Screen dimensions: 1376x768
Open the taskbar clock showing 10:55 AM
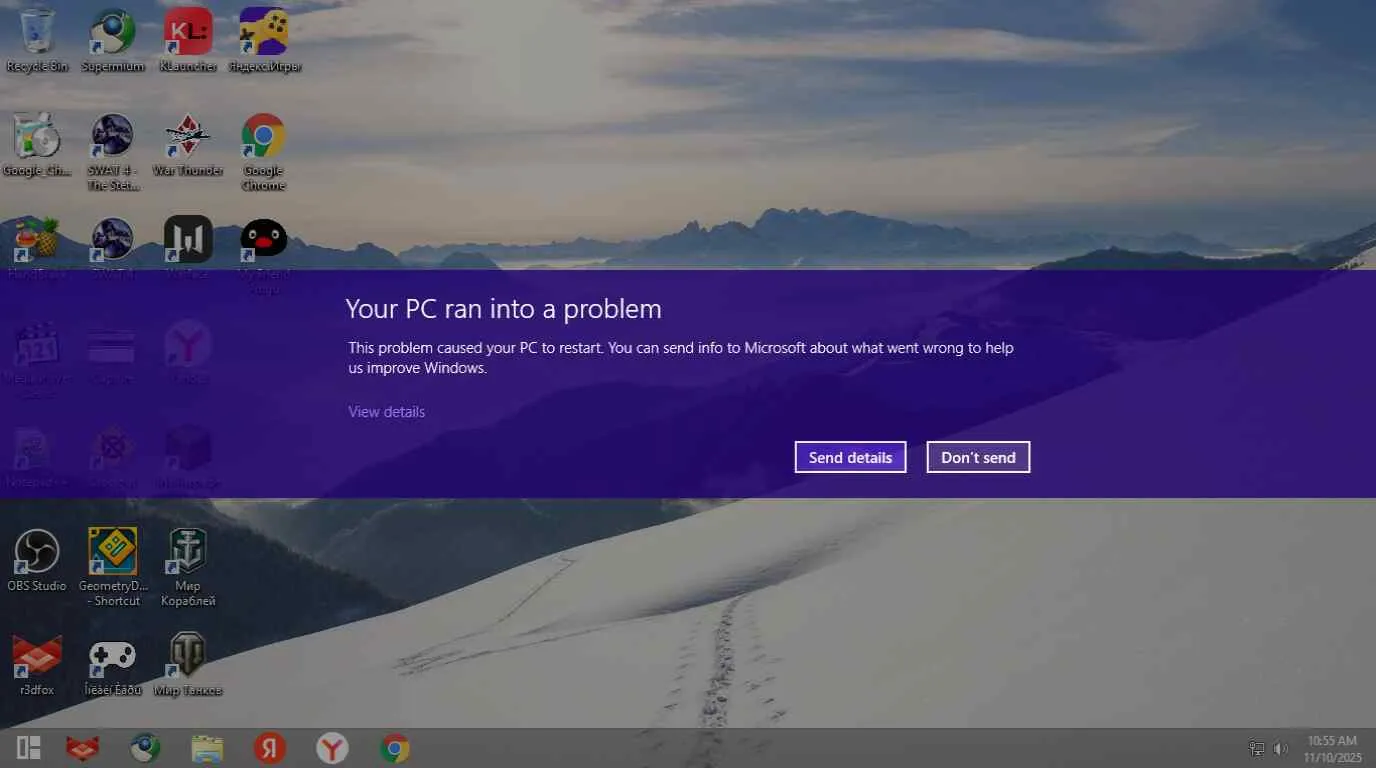coord(1332,749)
